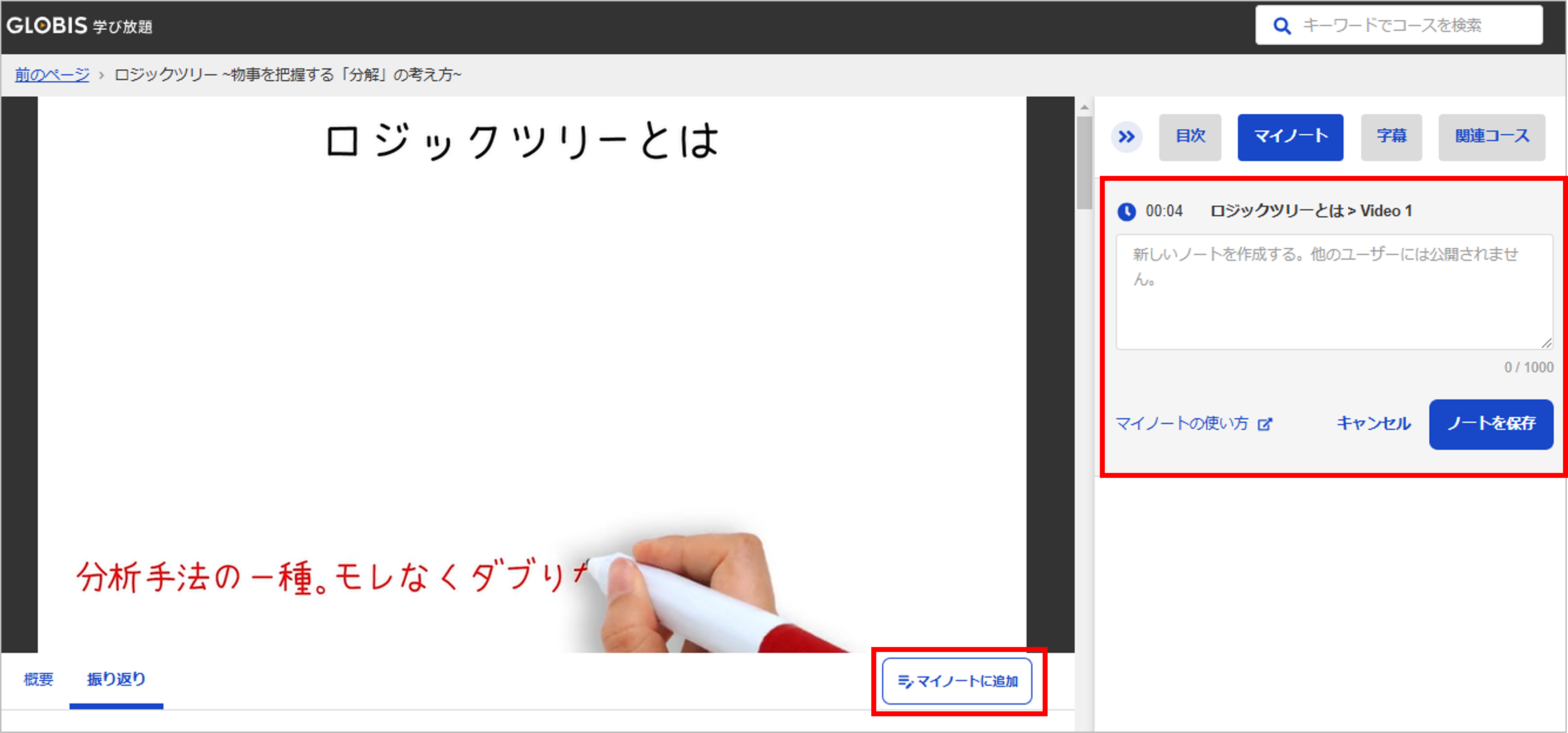Open the 字幕 tab
This screenshot has width=1568, height=733.
pyautogui.click(x=1391, y=137)
